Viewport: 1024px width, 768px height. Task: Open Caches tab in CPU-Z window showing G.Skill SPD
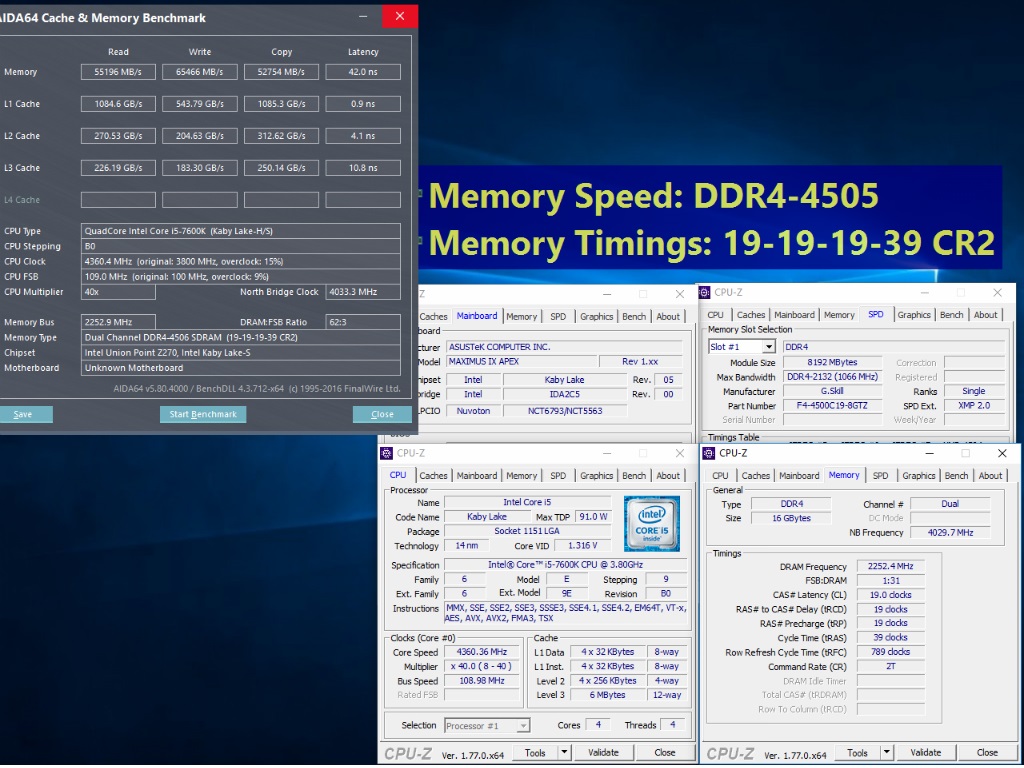(x=750, y=315)
